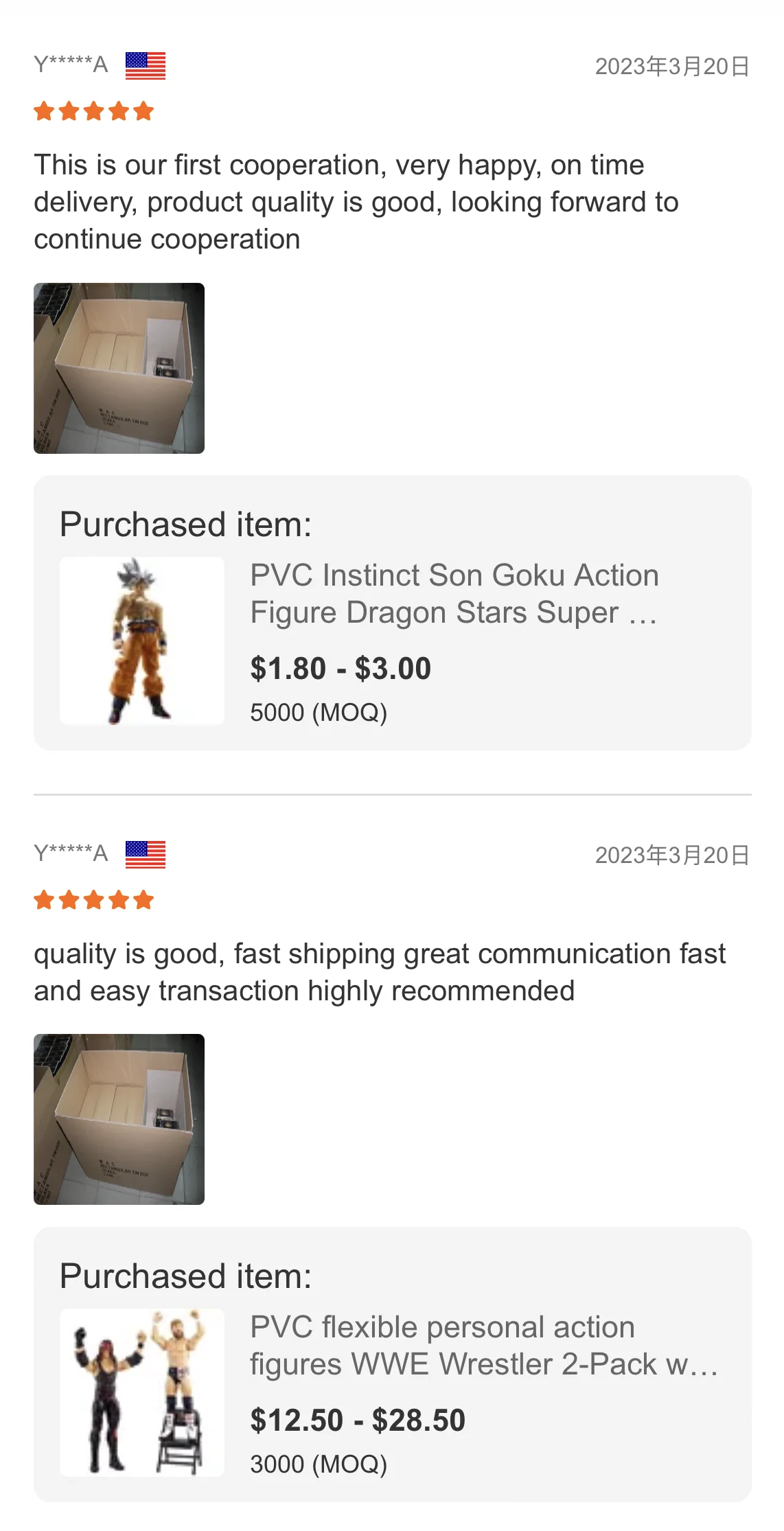
Task: Tap the 5000 (MOQ) label
Action: pyautogui.click(x=319, y=713)
